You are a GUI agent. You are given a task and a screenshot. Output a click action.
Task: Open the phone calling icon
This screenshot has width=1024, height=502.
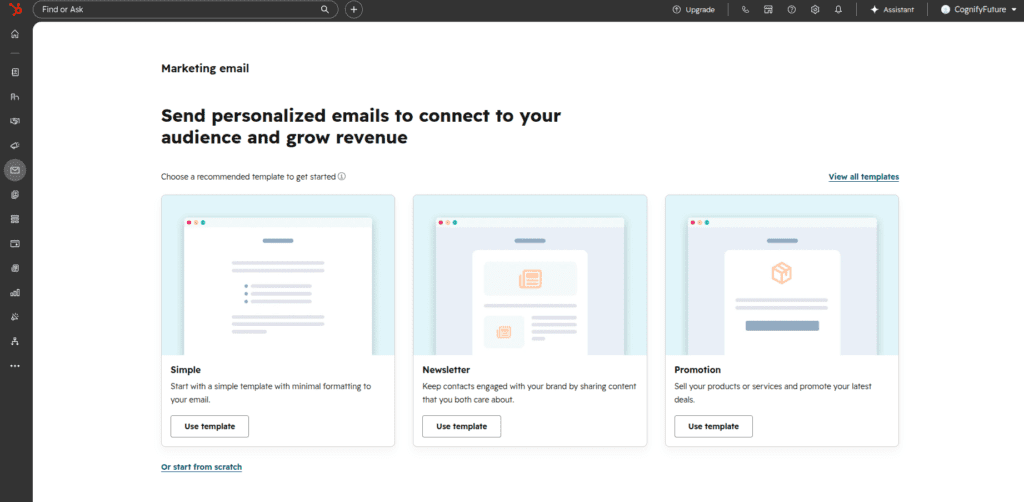pyautogui.click(x=745, y=10)
